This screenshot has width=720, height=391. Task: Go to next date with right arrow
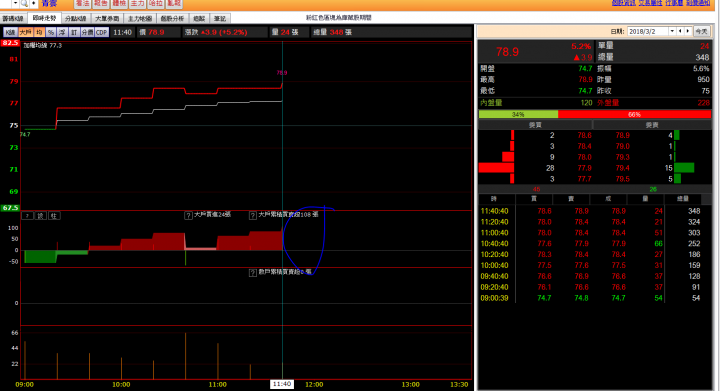coord(688,31)
